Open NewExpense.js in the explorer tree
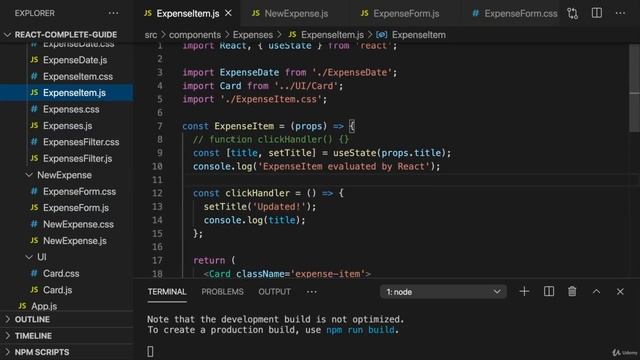Viewport: 640px width, 360px height. coord(75,240)
